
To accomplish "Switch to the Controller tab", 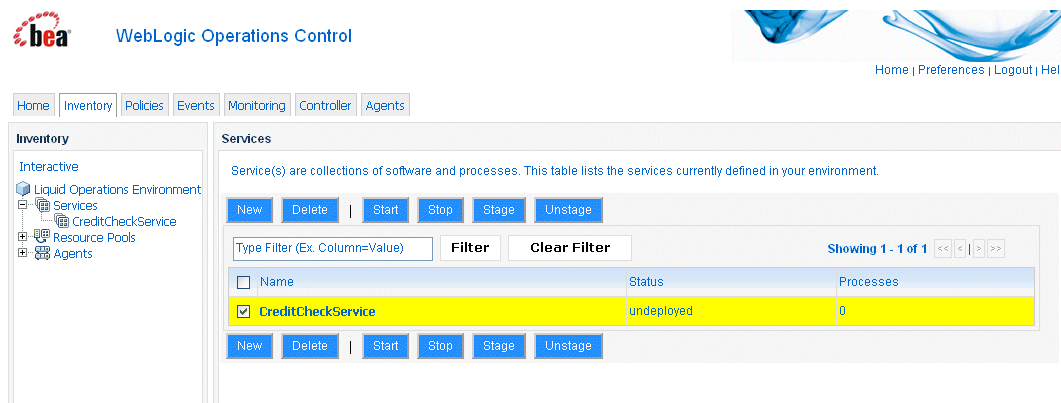I will (325, 105).
